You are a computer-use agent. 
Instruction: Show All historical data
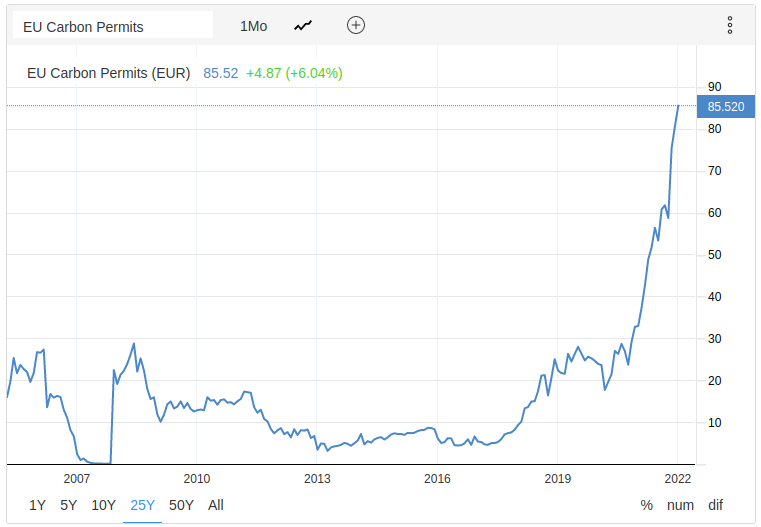point(216,505)
